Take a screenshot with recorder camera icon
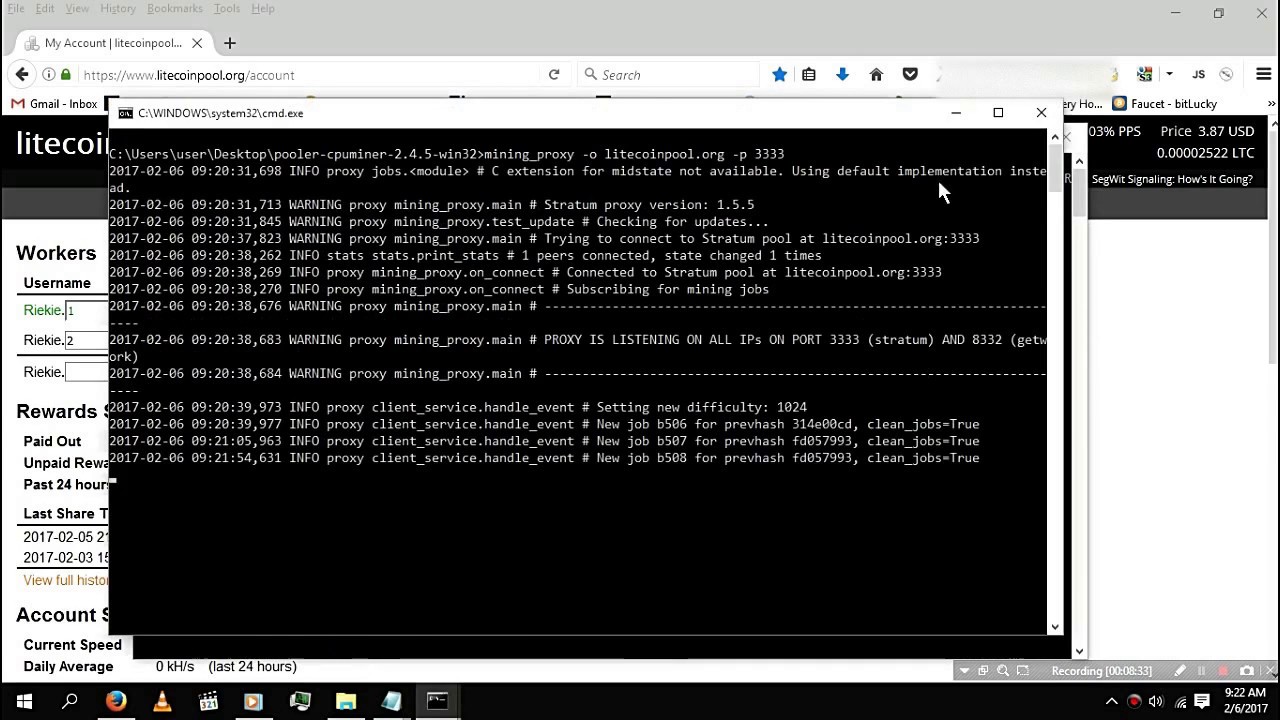 point(1246,671)
